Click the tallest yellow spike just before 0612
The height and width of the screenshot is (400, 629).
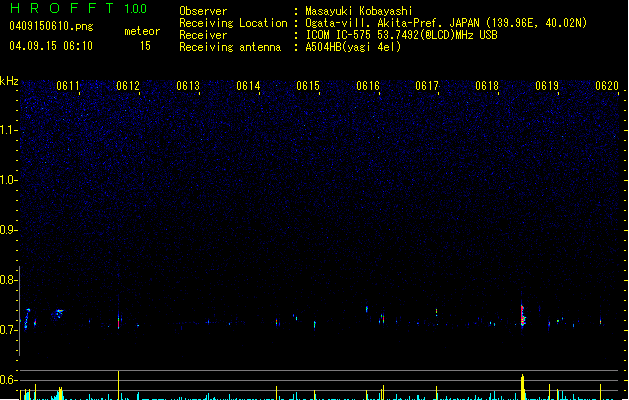coord(118,385)
